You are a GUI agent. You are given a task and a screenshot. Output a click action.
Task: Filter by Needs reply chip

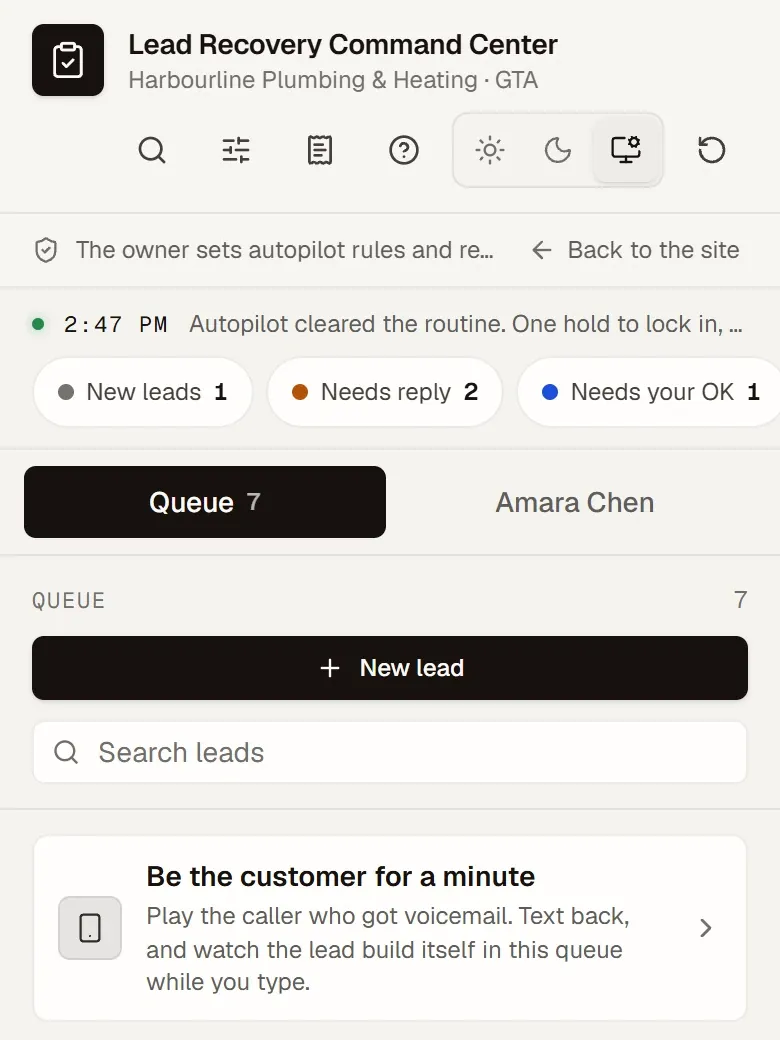click(x=385, y=392)
